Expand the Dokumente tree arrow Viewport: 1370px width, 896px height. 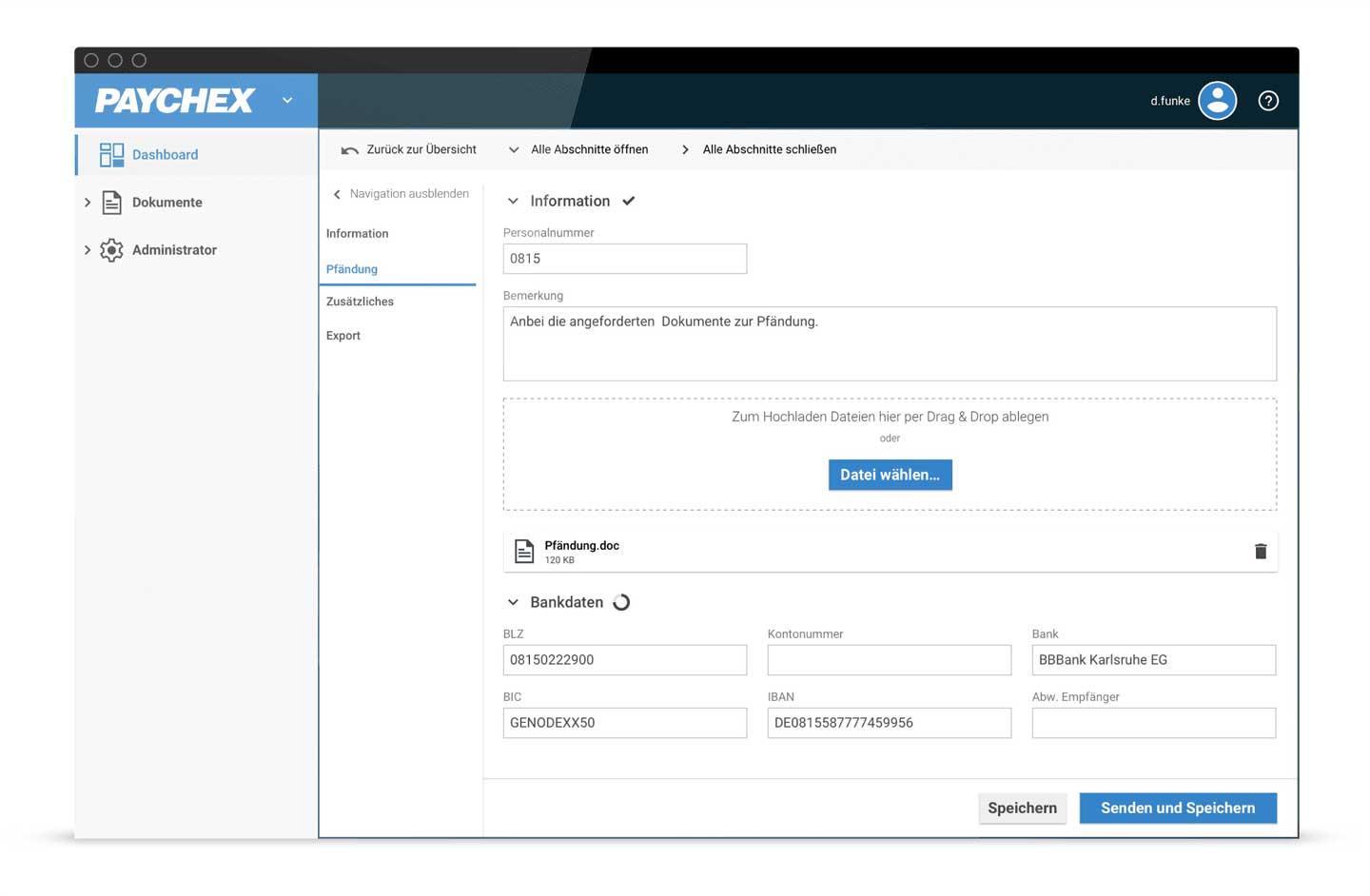[88, 202]
